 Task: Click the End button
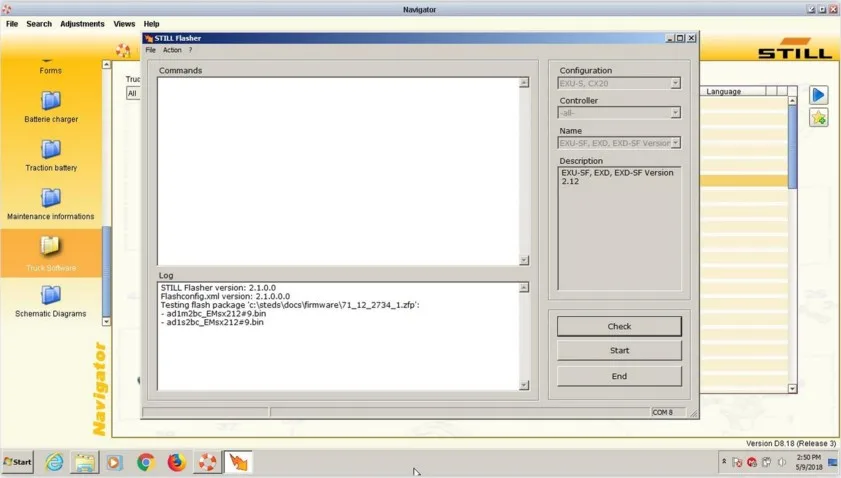pos(619,376)
